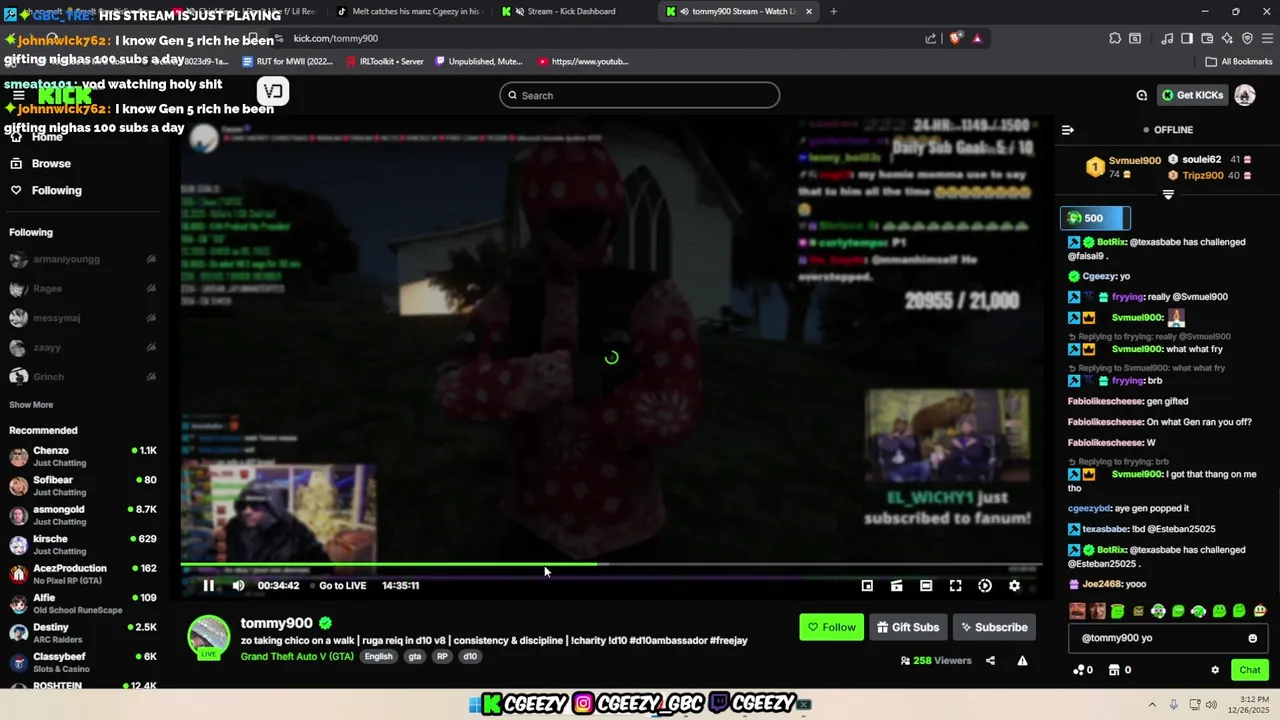The width and height of the screenshot is (1280, 720).
Task: Pause the tommy900 stream playback
Action: pyautogui.click(x=208, y=586)
